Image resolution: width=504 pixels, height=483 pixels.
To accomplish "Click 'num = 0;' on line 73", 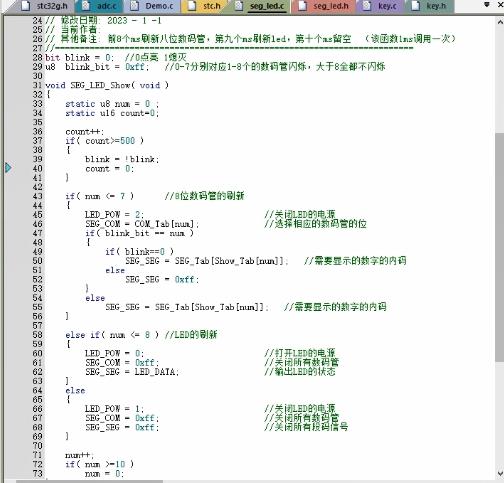I will [104, 473].
